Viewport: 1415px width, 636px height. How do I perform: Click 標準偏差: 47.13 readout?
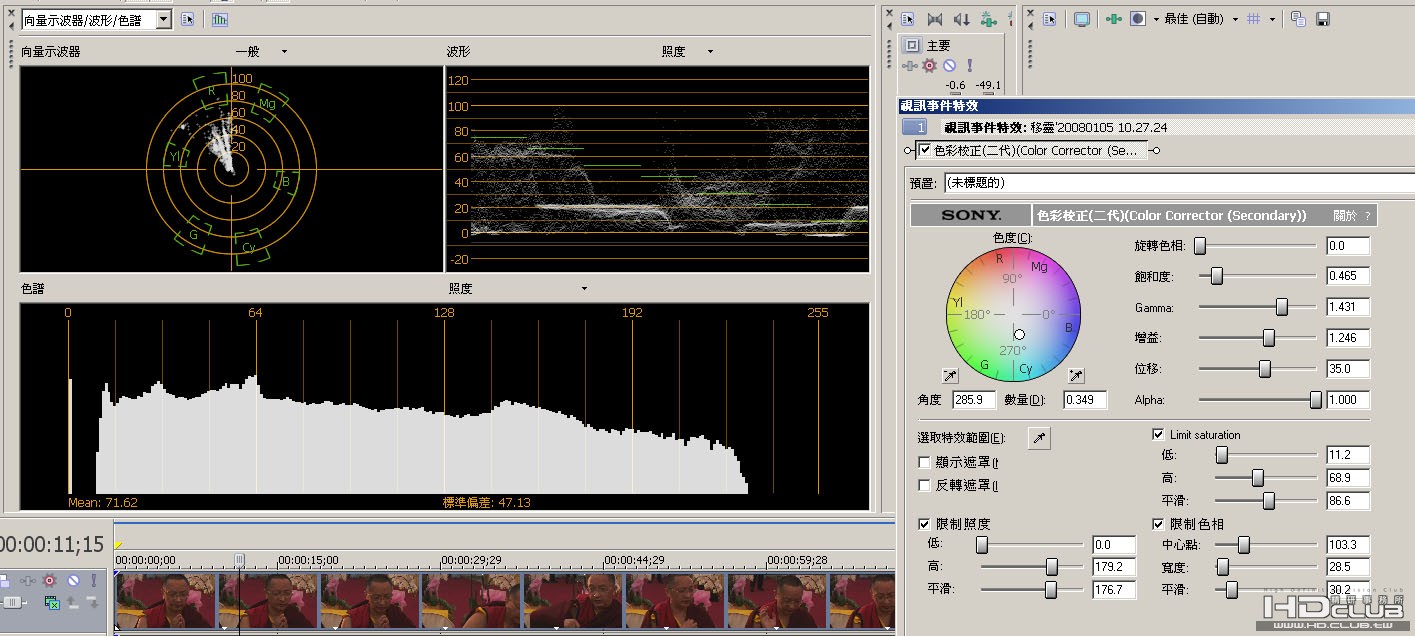coord(487,502)
